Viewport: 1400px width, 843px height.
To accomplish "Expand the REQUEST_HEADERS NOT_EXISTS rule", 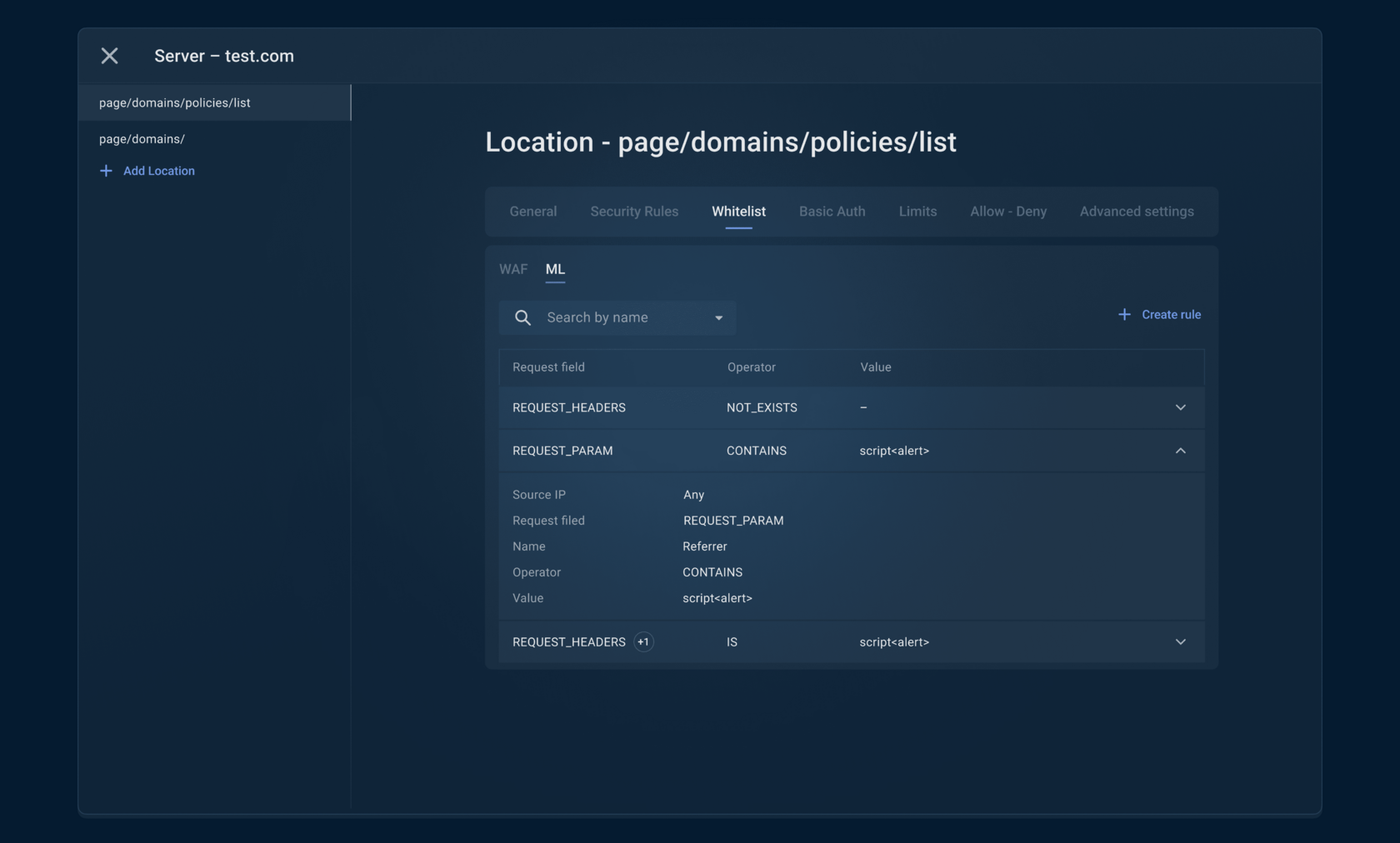I will pos(1180,407).
